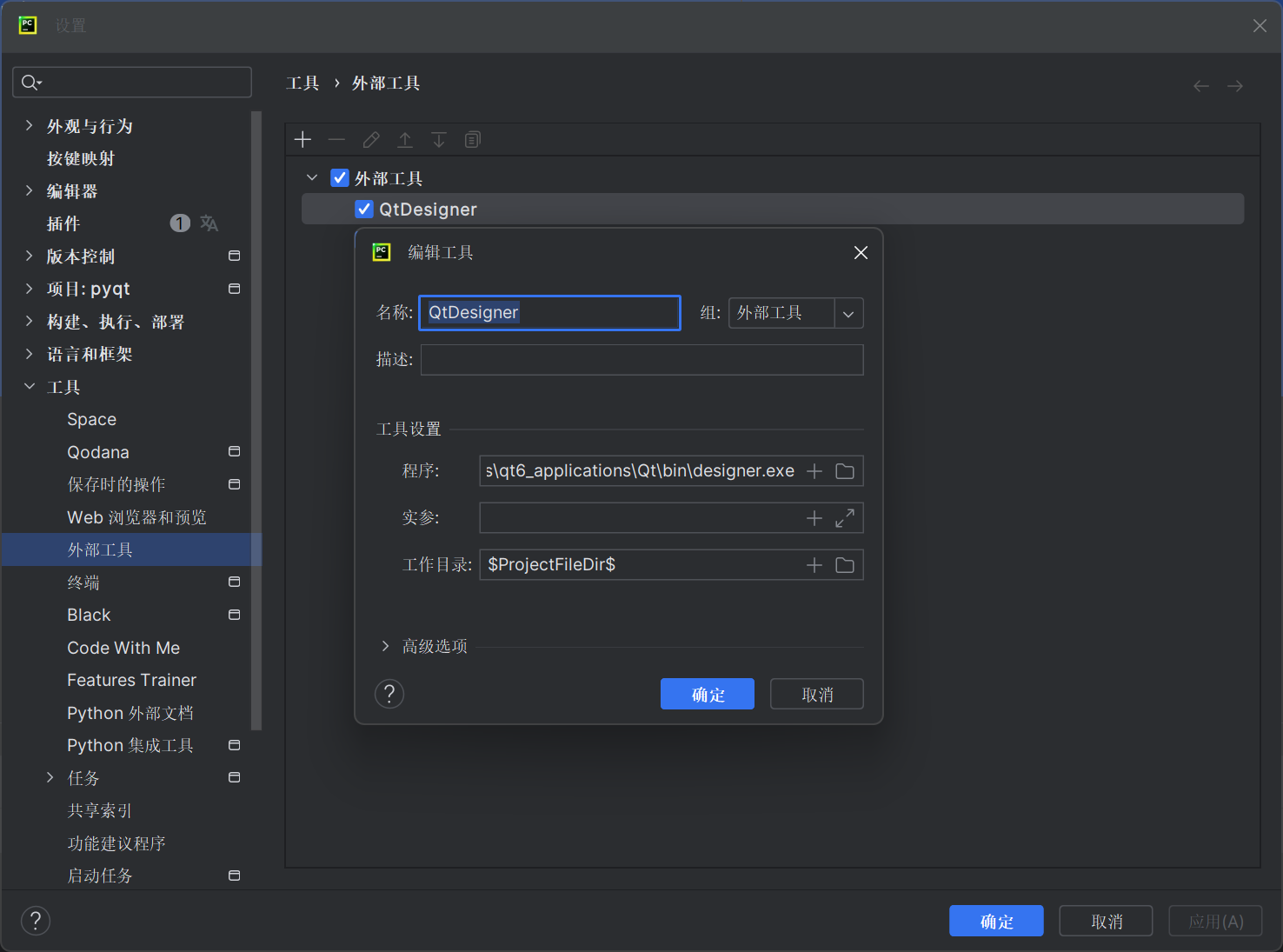This screenshot has width=1283, height=952.
Task: Click 工具 in the breadcrumb path
Action: click(x=302, y=83)
